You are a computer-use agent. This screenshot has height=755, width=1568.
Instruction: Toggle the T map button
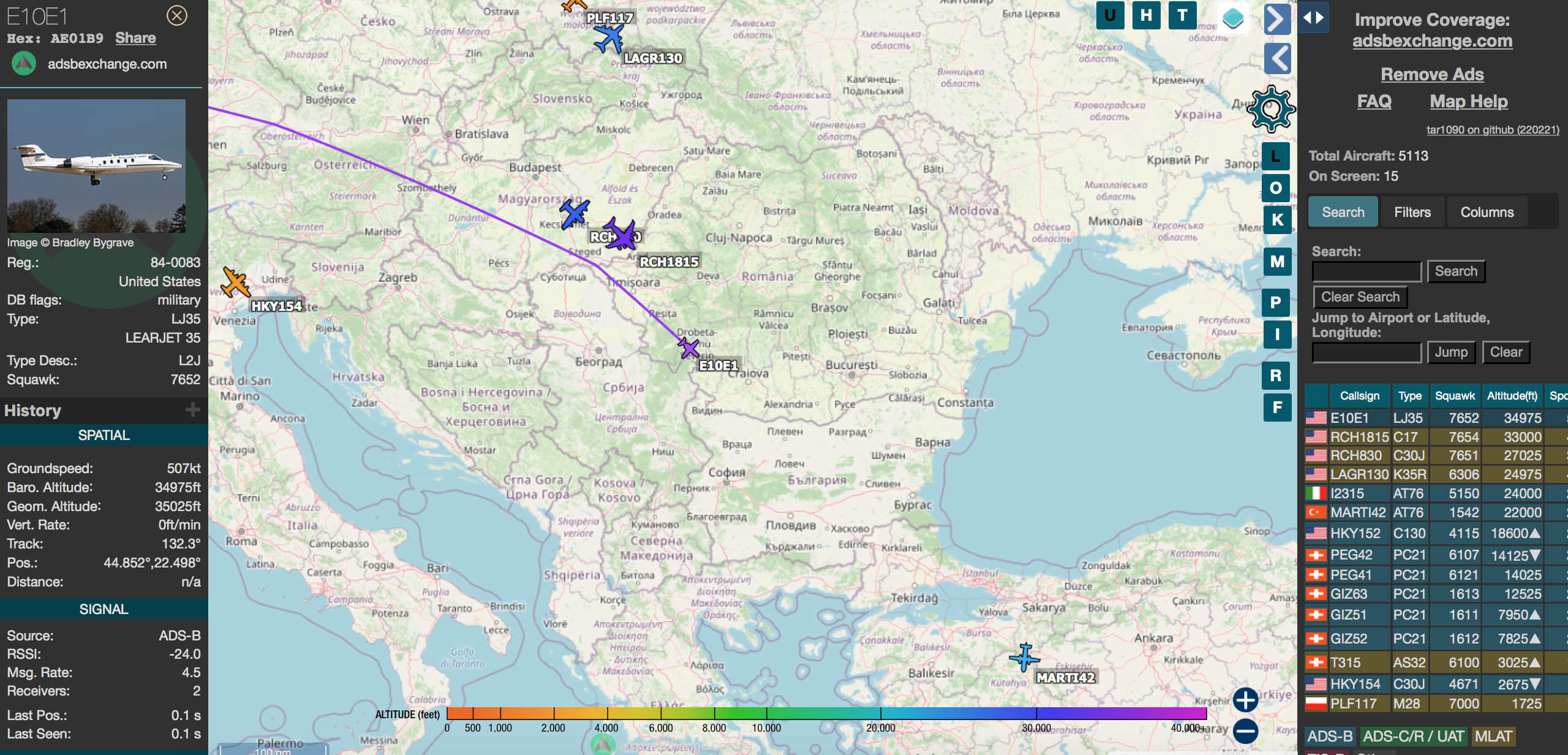pos(1182,15)
